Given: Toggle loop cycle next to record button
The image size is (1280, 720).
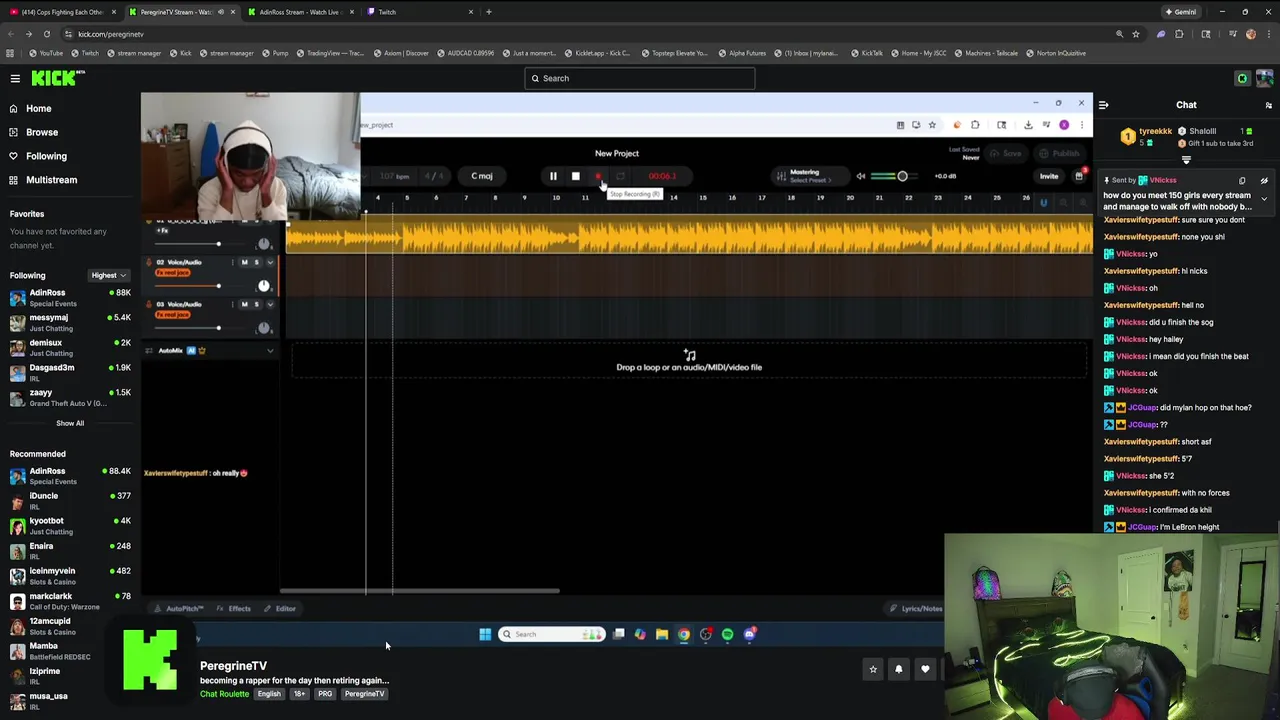Looking at the screenshot, I should coord(620,176).
